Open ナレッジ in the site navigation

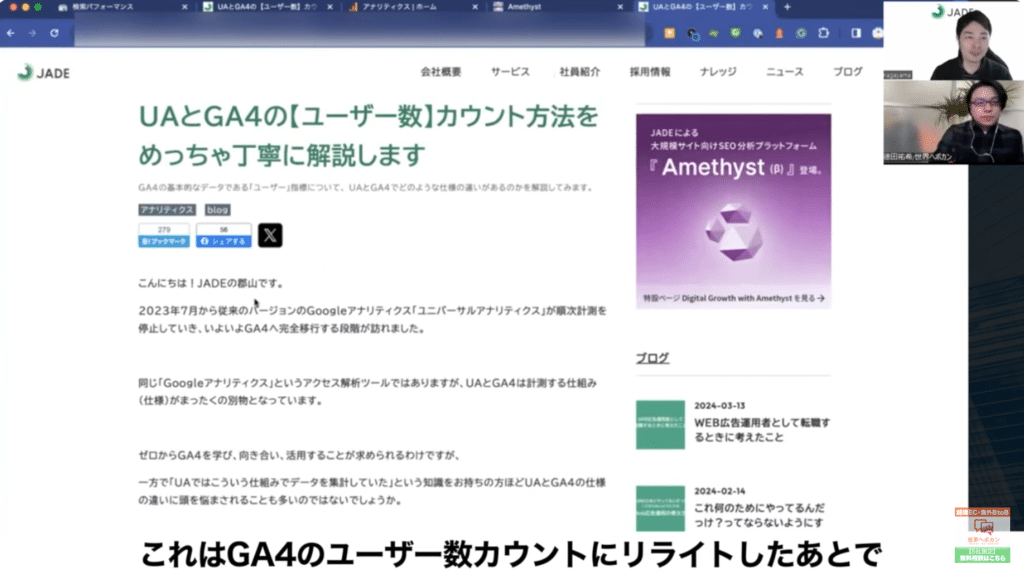[x=718, y=72]
